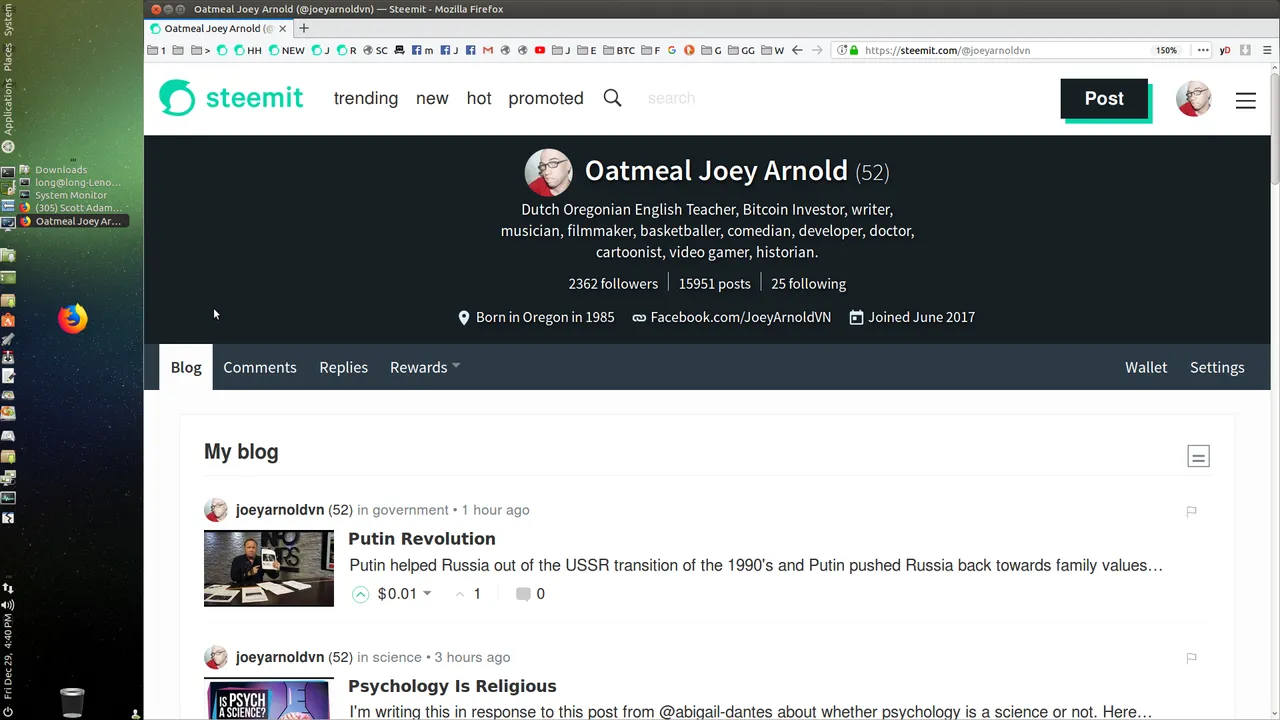
Task: Click the 'SC' globe bookmark
Action: 375,50
